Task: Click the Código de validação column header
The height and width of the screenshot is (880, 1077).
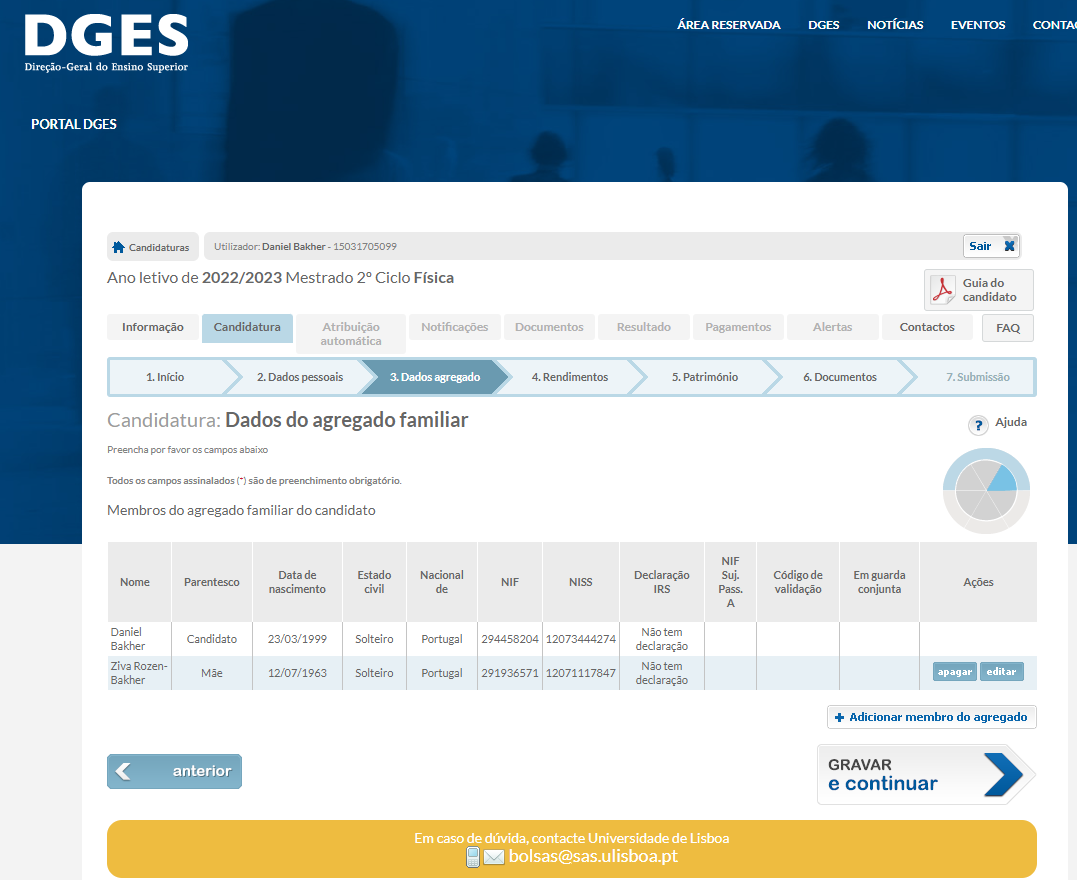Action: tap(797, 582)
